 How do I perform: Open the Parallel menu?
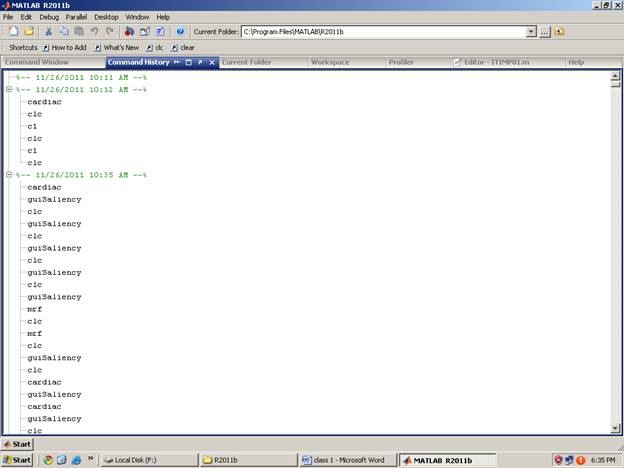tap(76, 17)
